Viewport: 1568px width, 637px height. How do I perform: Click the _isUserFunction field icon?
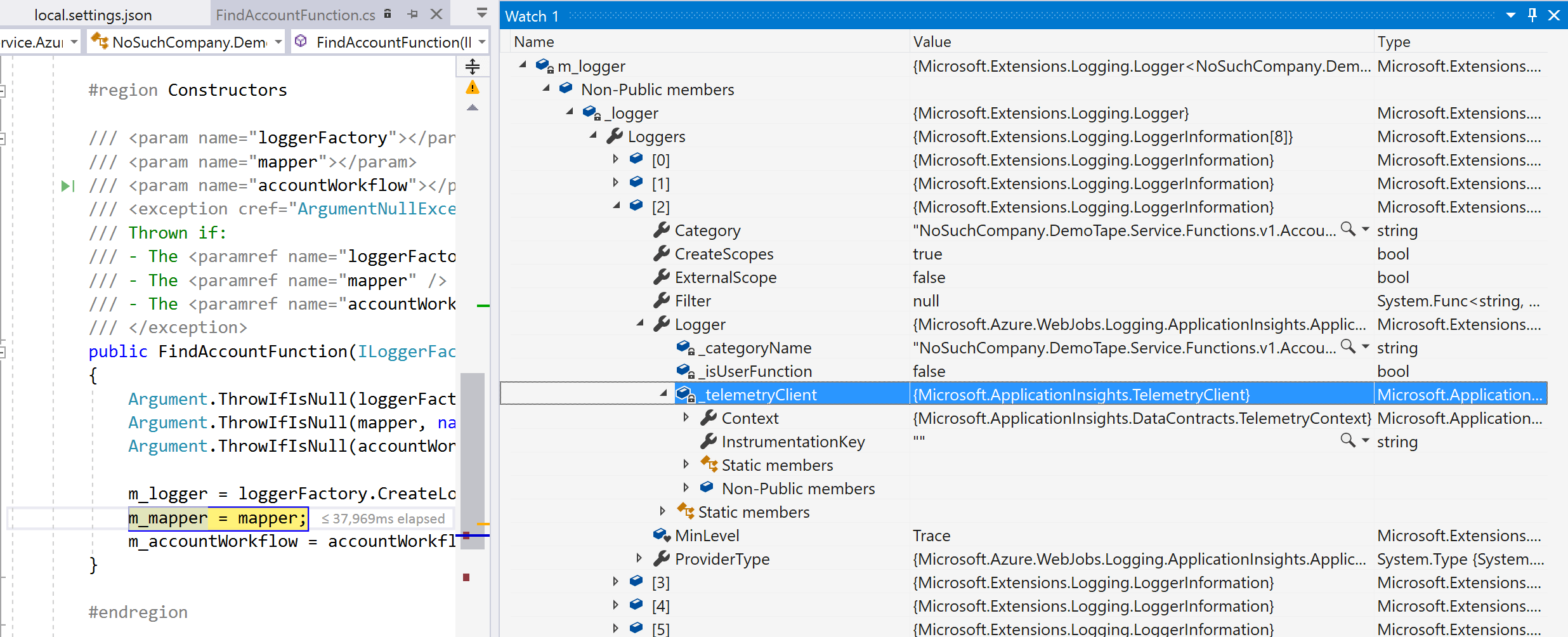685,371
